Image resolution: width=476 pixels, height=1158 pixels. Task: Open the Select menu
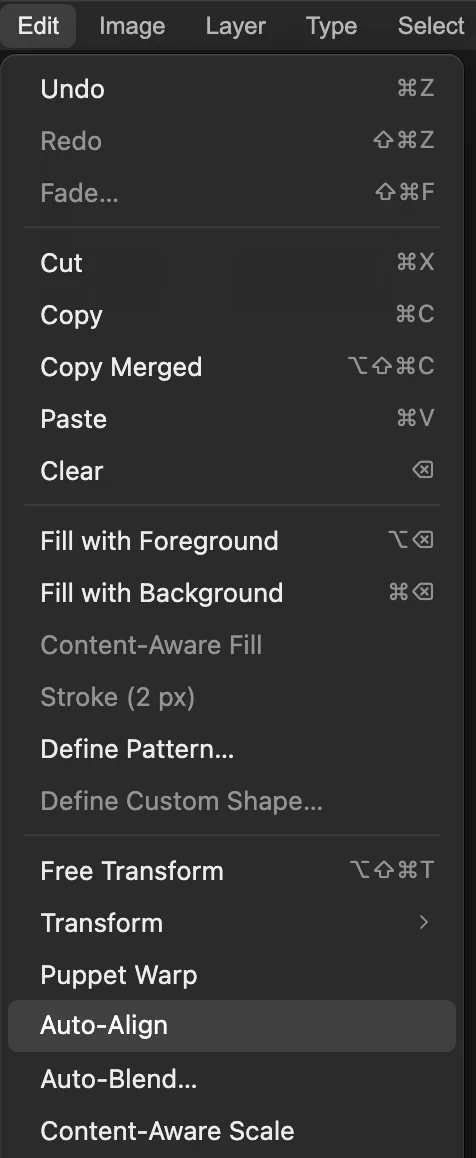click(x=431, y=26)
